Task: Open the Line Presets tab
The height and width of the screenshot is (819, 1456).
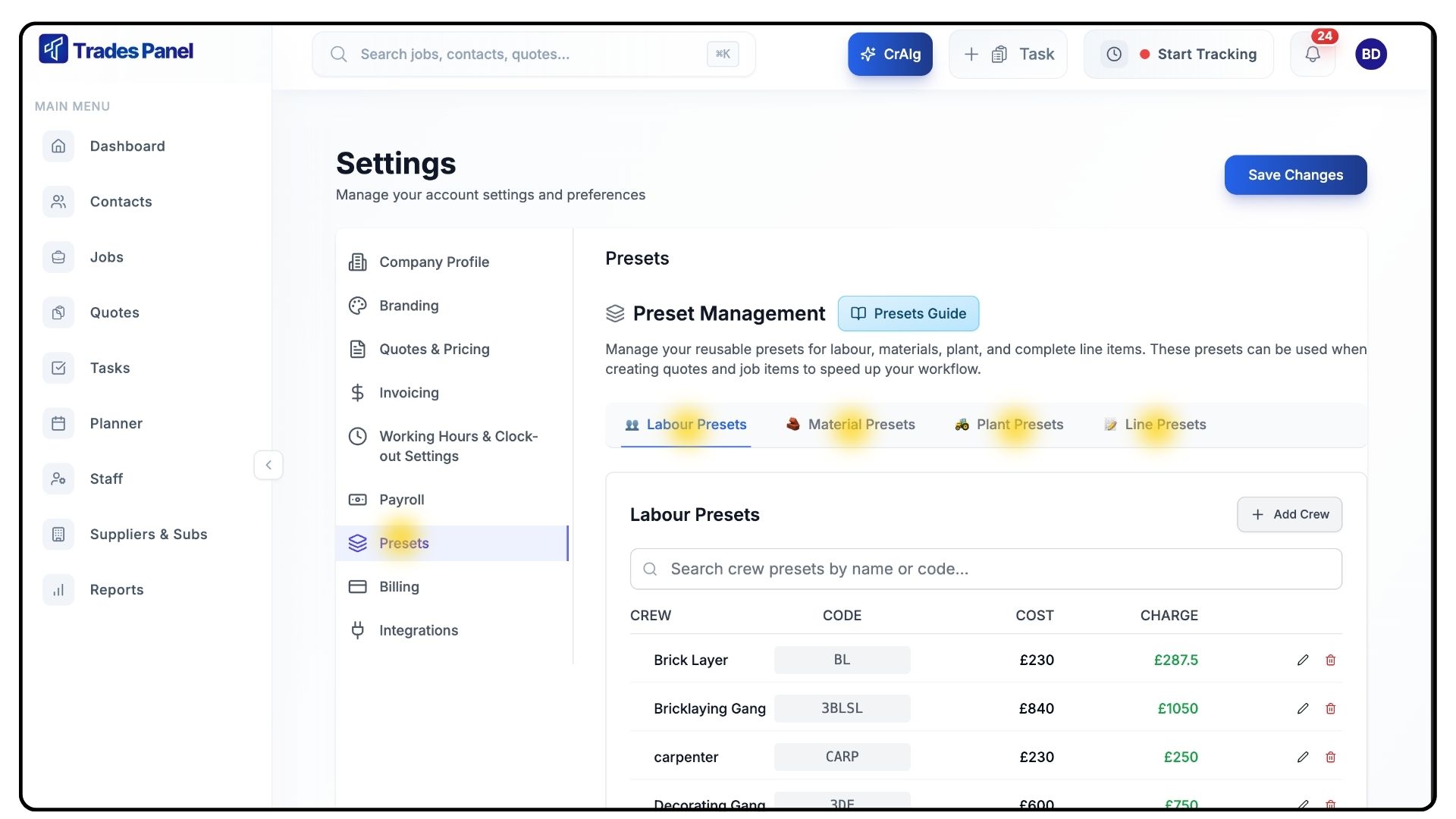Action: click(1155, 425)
